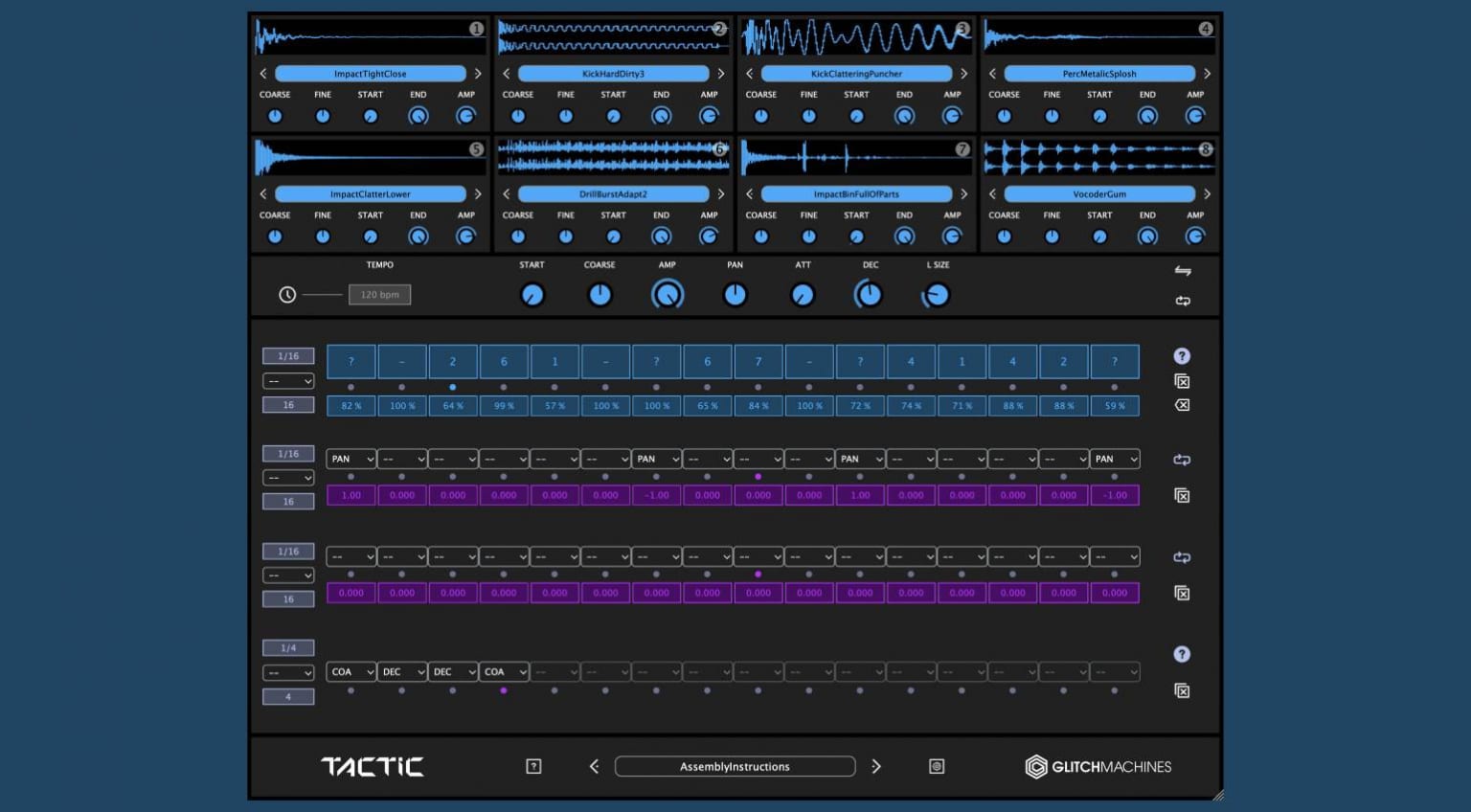Screen dimensions: 1471x812
Task: Click previous arrow beside ImpactClatterLower
Action: (263, 194)
